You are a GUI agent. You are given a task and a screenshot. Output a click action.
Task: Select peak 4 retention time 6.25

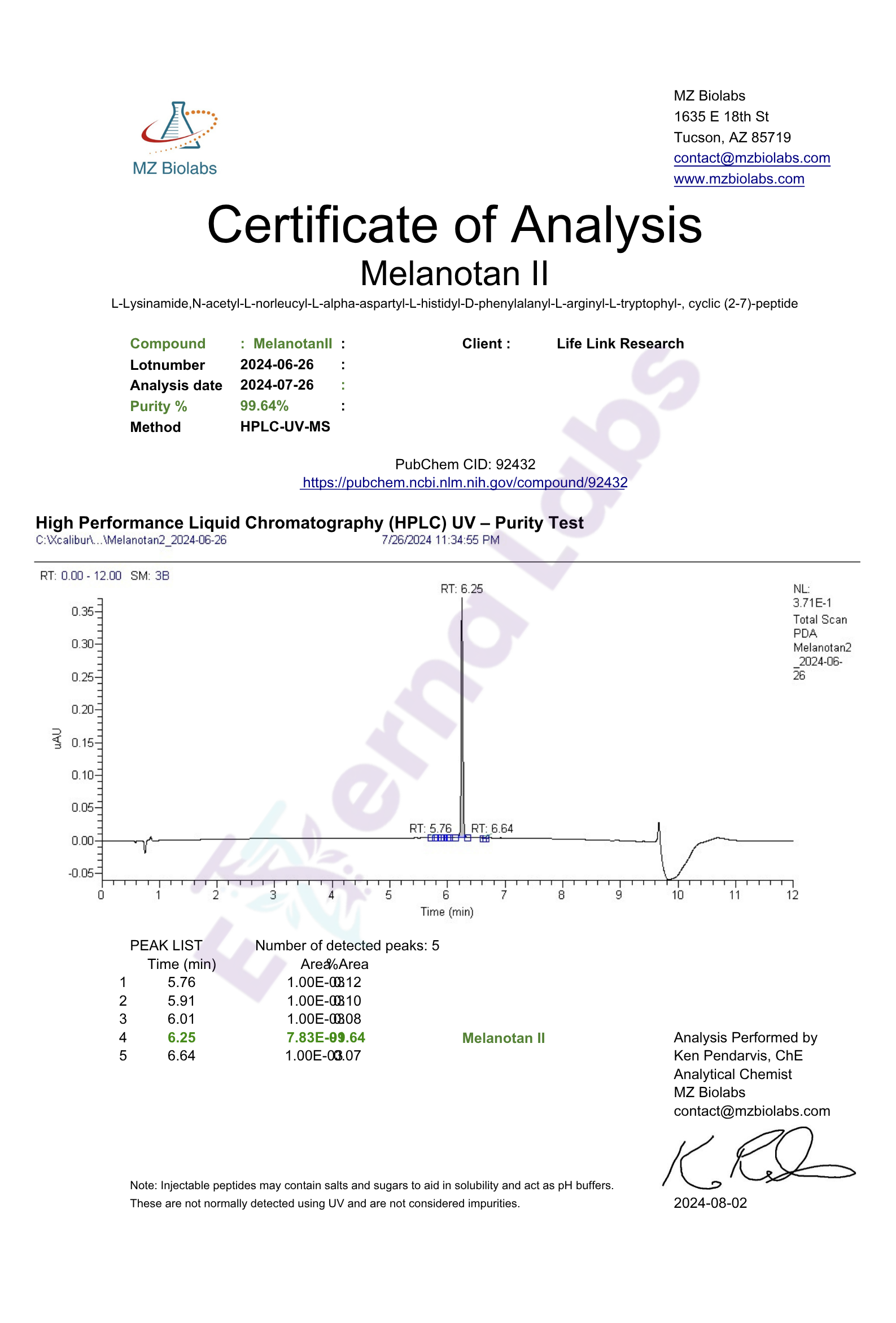point(181,1037)
